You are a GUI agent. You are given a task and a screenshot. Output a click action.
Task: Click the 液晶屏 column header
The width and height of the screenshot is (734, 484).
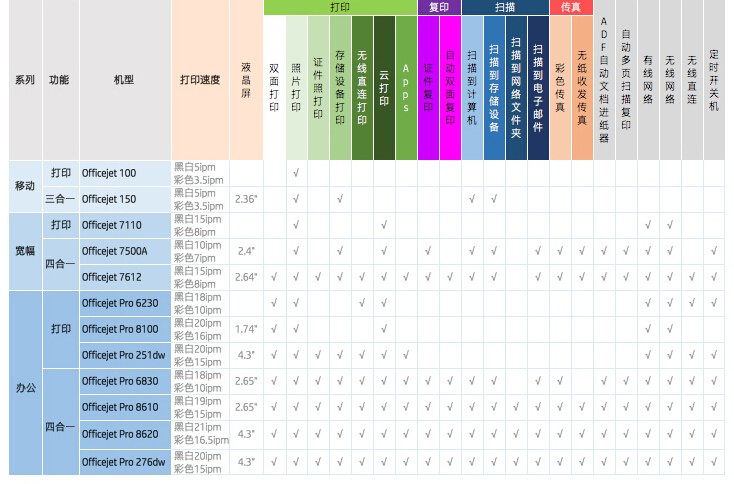coord(246,80)
